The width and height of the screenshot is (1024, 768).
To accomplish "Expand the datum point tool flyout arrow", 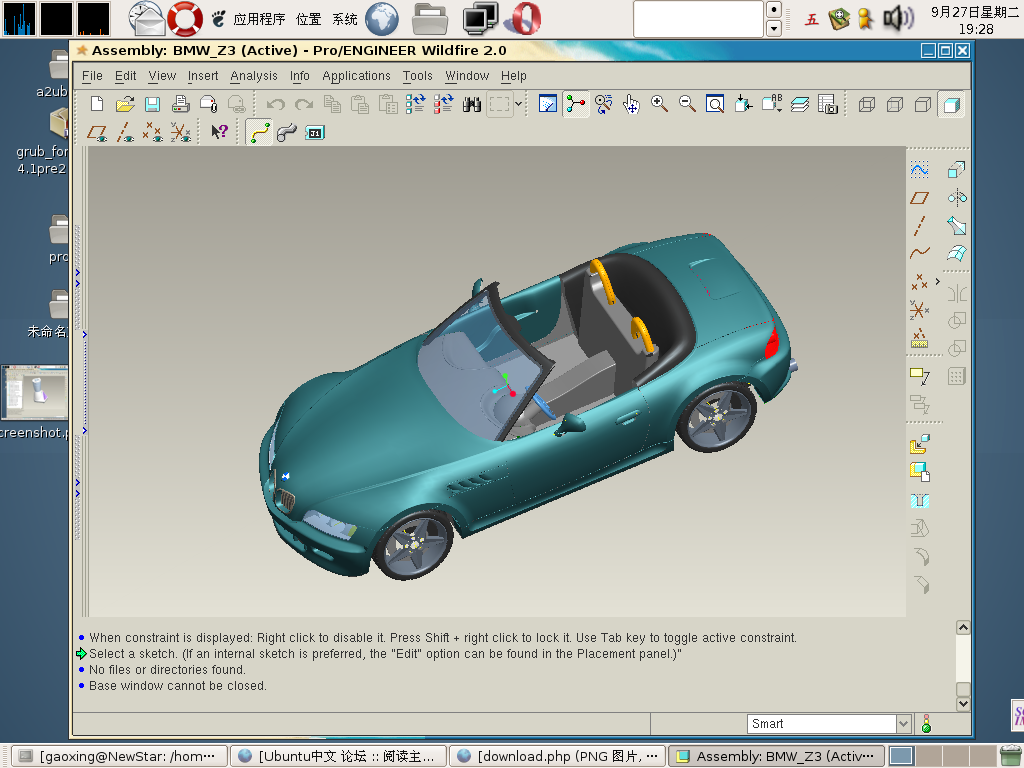I will (x=938, y=281).
